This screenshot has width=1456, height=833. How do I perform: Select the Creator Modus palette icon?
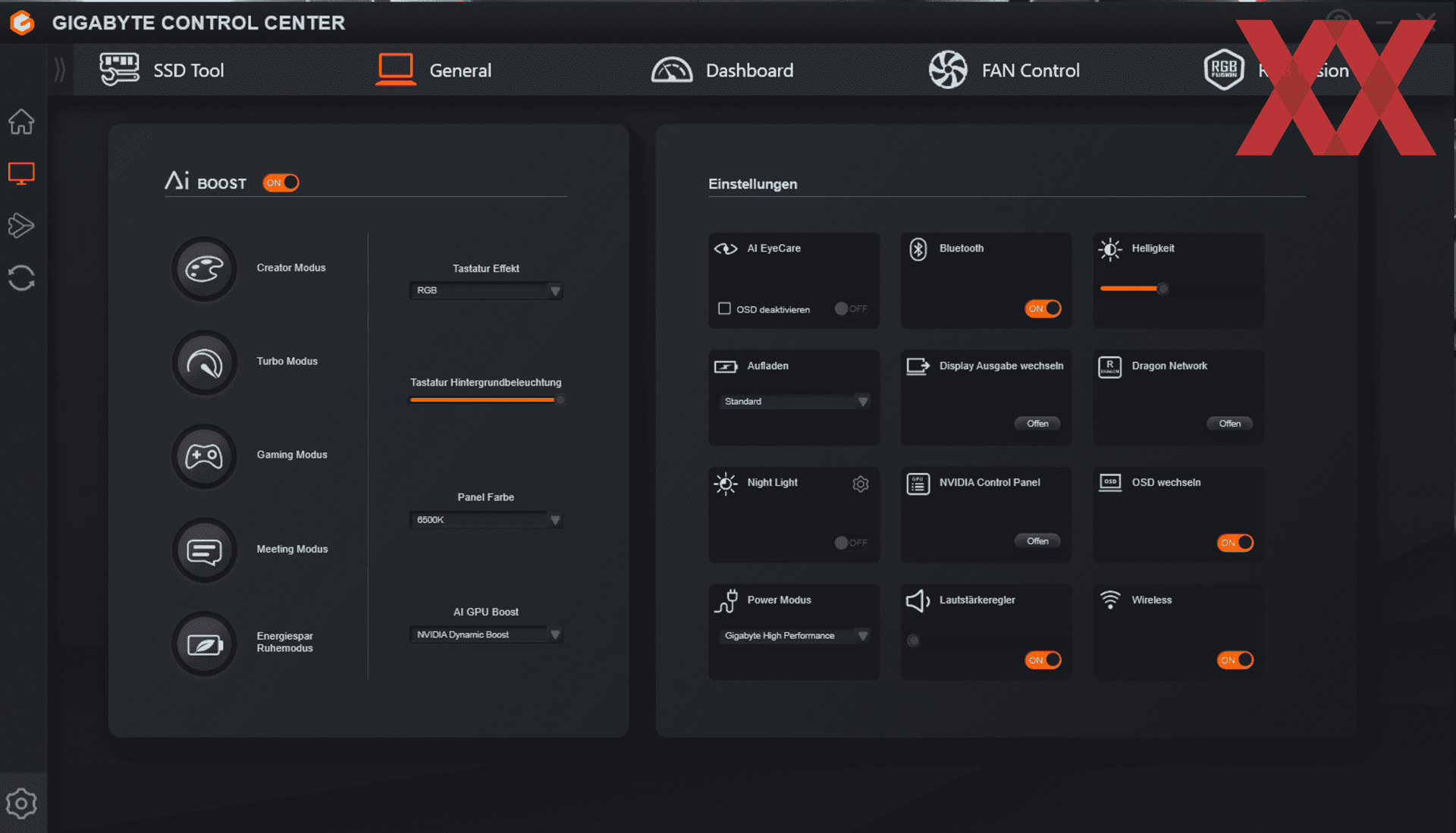coord(204,268)
